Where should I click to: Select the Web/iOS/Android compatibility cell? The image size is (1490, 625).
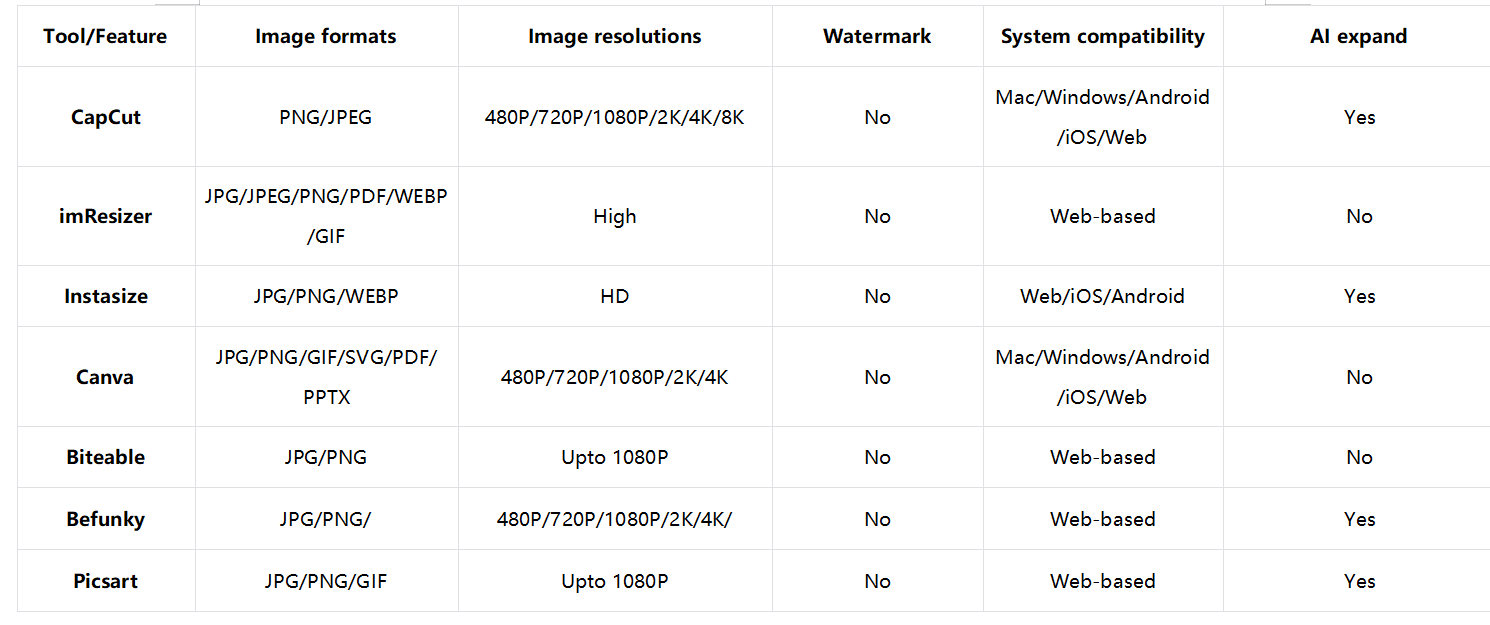coord(1103,296)
